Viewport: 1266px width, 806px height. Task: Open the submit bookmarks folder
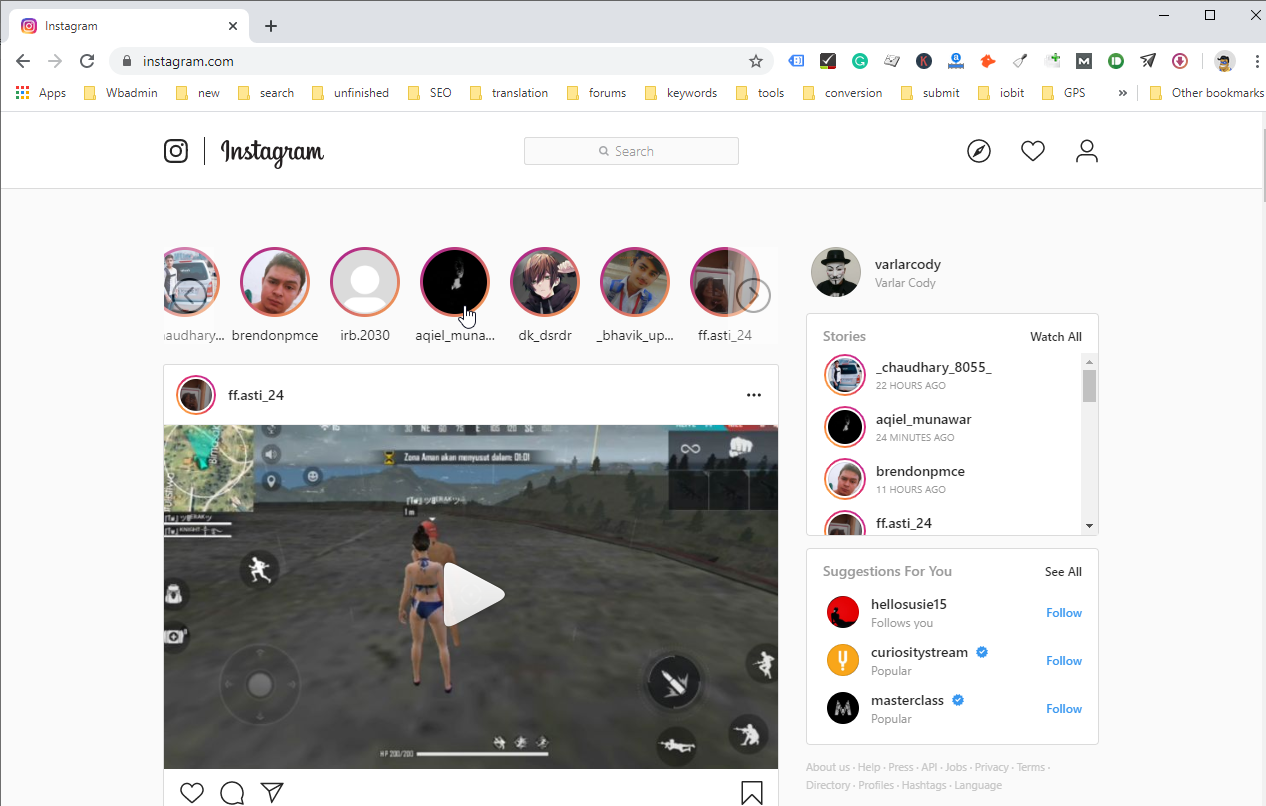[930, 93]
